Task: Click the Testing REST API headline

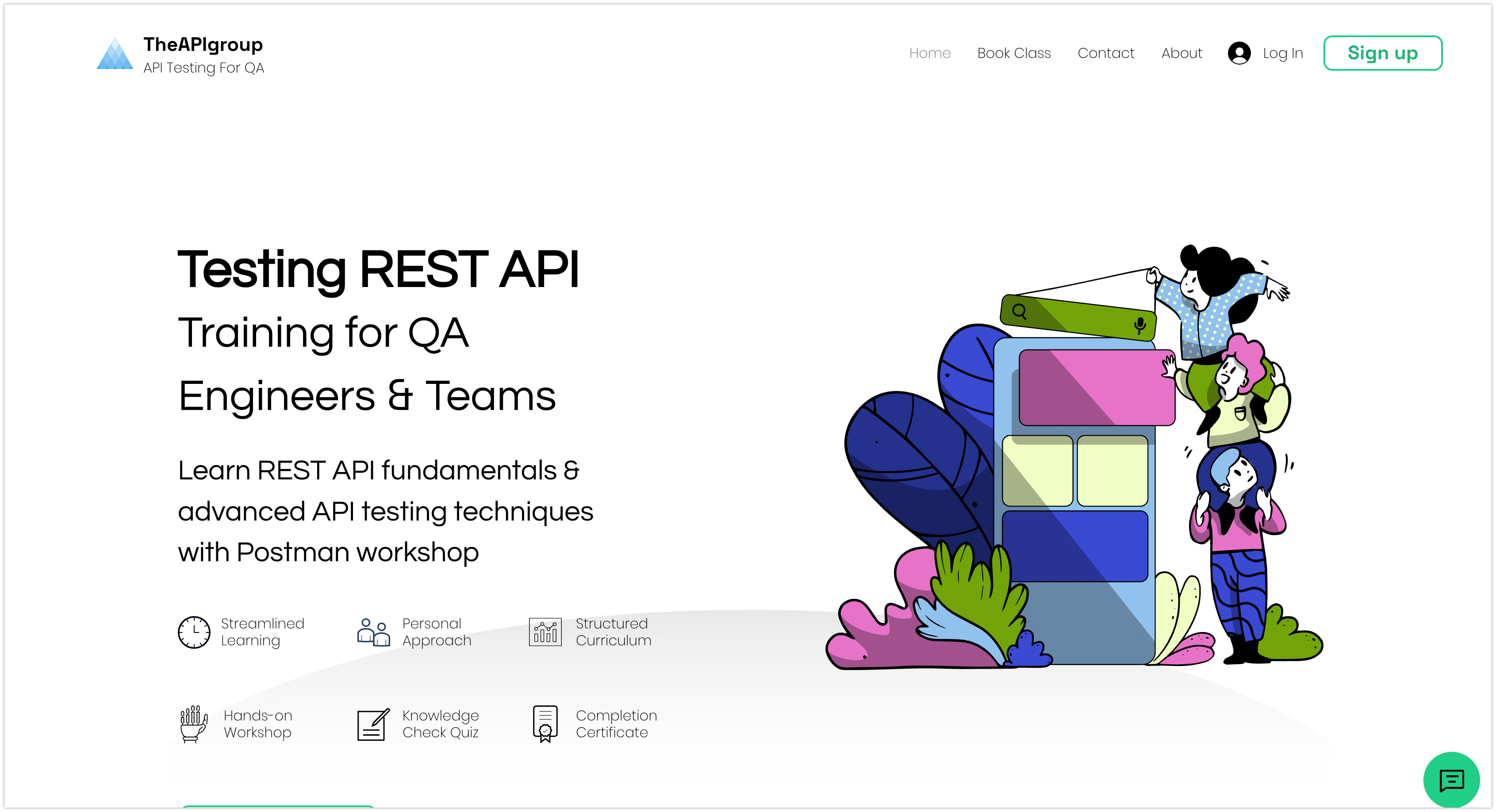Action: click(378, 269)
